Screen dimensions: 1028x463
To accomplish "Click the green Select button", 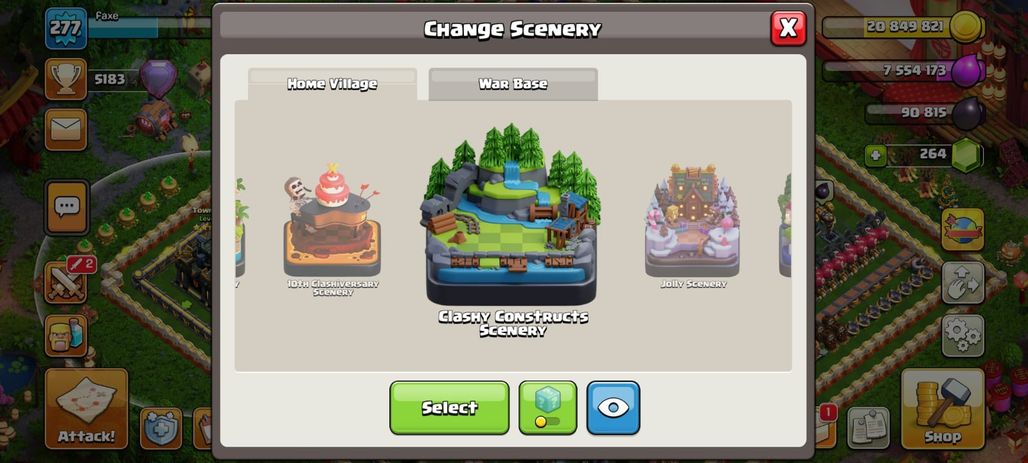I will (x=449, y=407).
